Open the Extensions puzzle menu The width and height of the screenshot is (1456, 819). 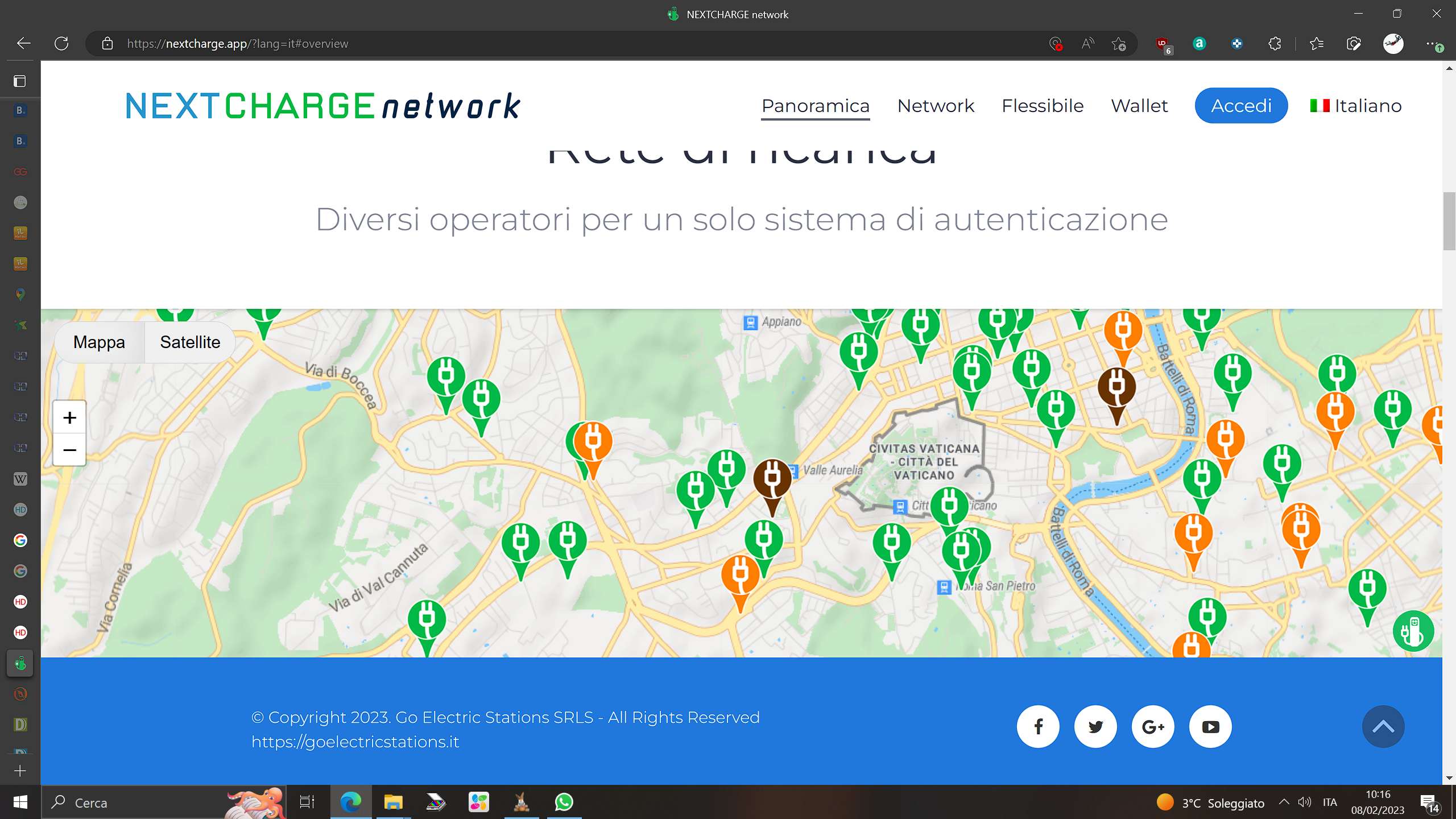click(1275, 44)
